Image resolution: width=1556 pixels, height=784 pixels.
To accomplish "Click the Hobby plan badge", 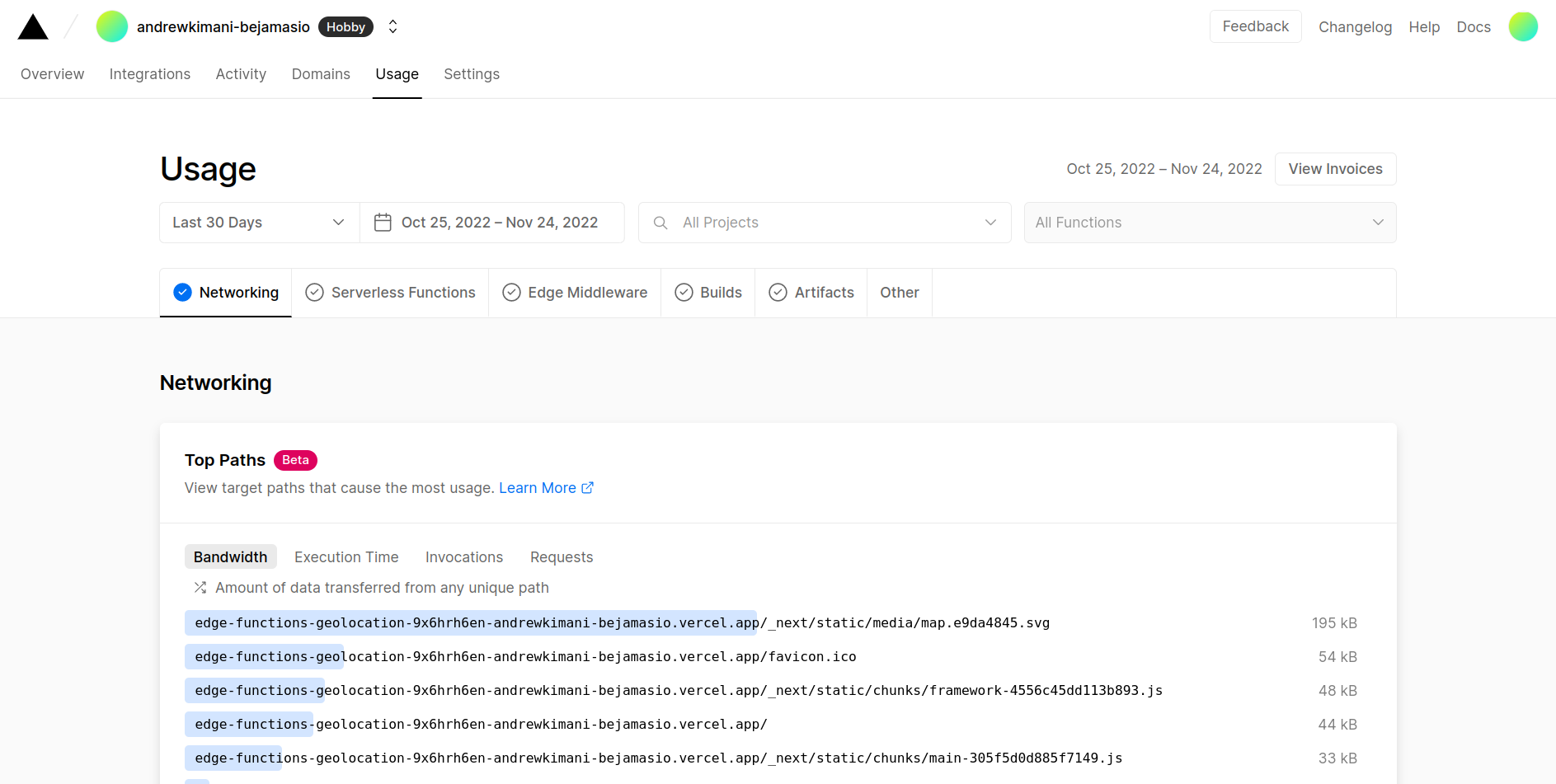I will point(346,27).
